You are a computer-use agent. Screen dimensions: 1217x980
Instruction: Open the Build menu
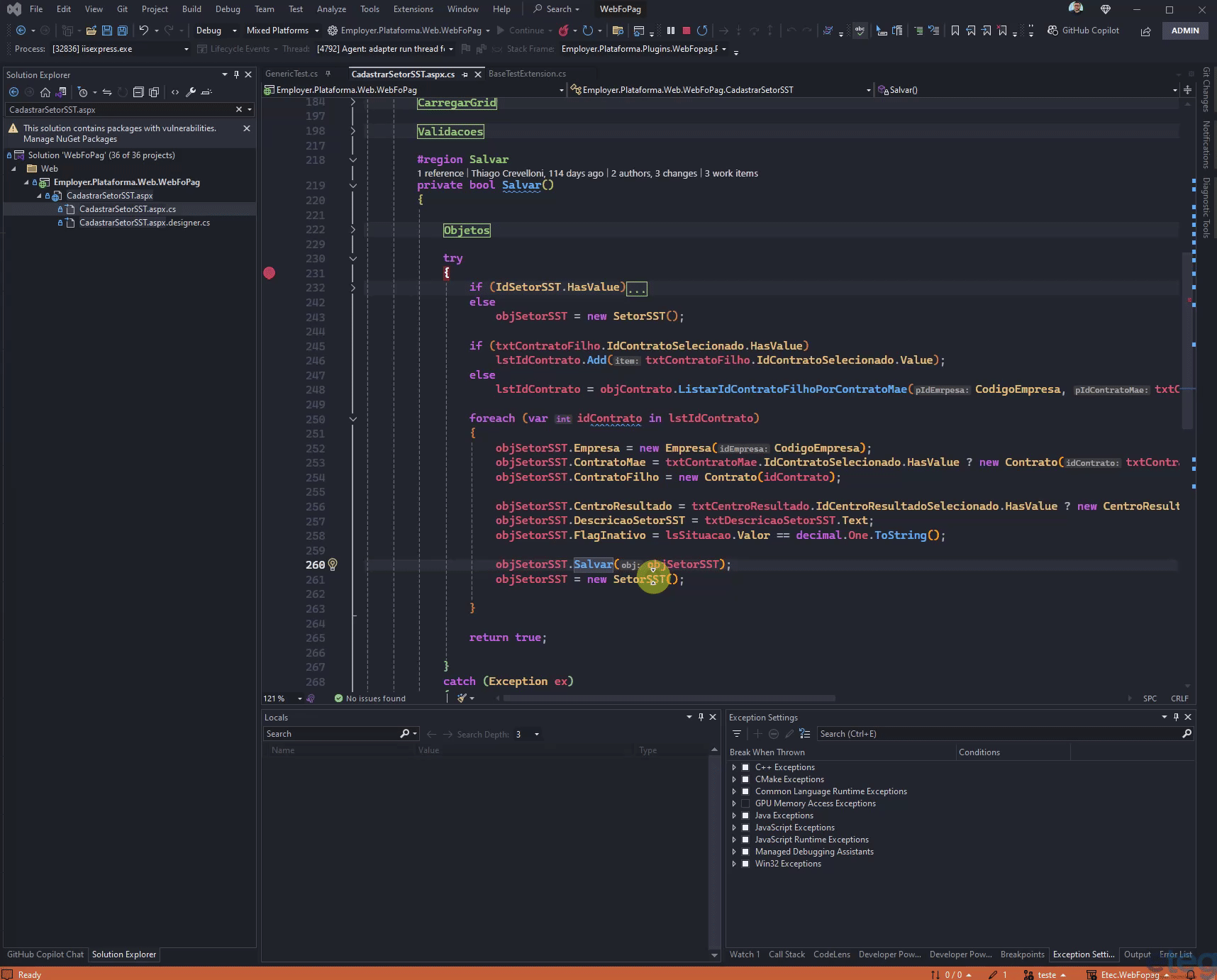pyautogui.click(x=191, y=9)
